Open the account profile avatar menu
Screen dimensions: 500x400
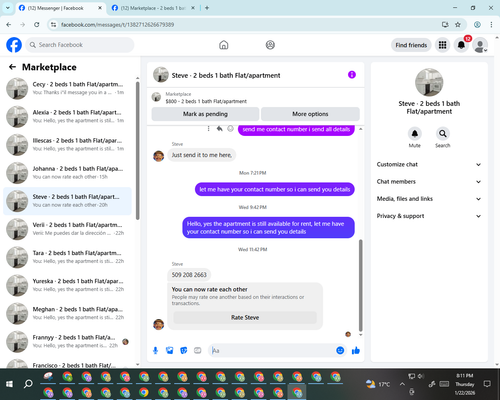tap(480, 45)
